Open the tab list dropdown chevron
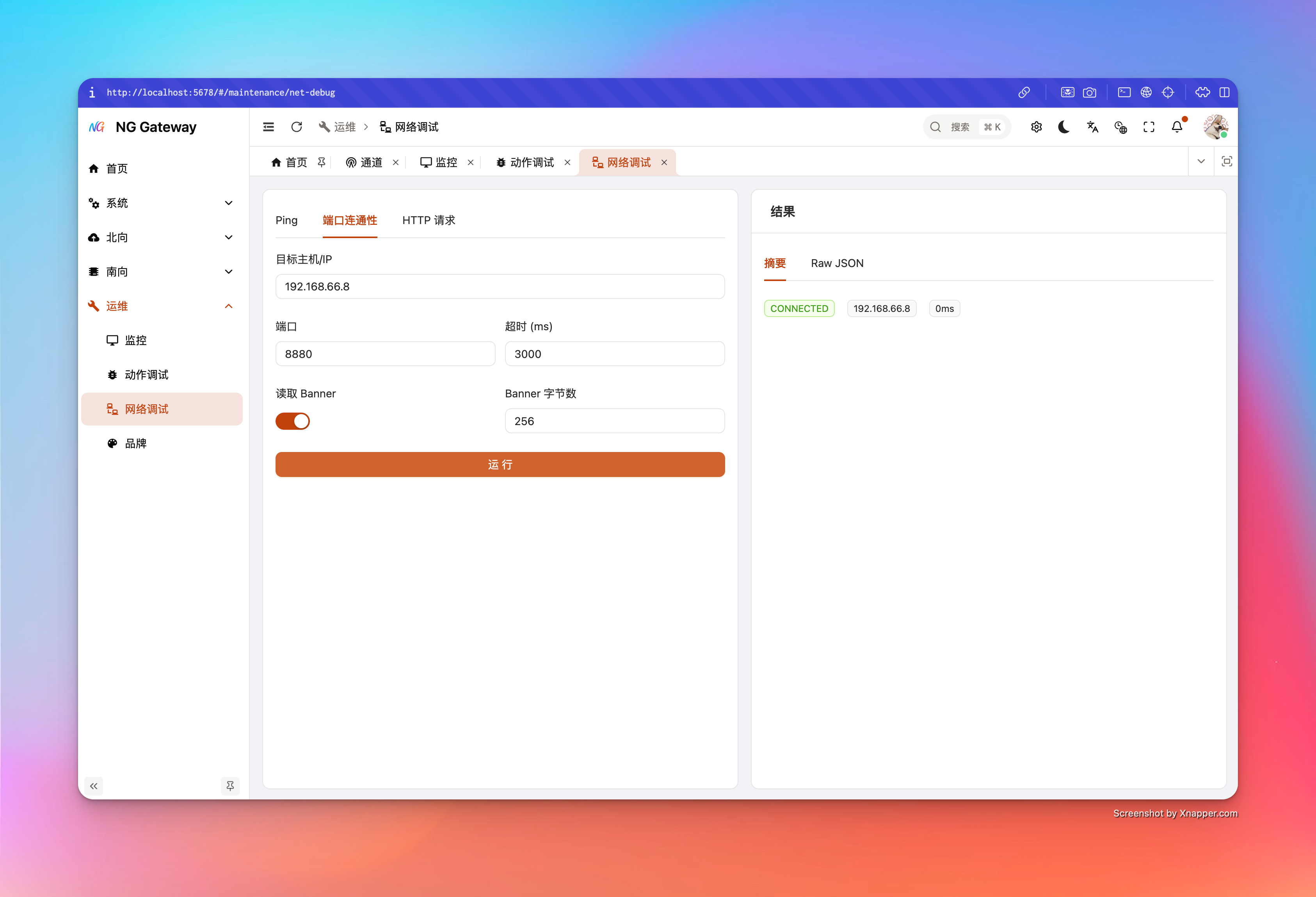The width and height of the screenshot is (1316, 897). 1201,161
